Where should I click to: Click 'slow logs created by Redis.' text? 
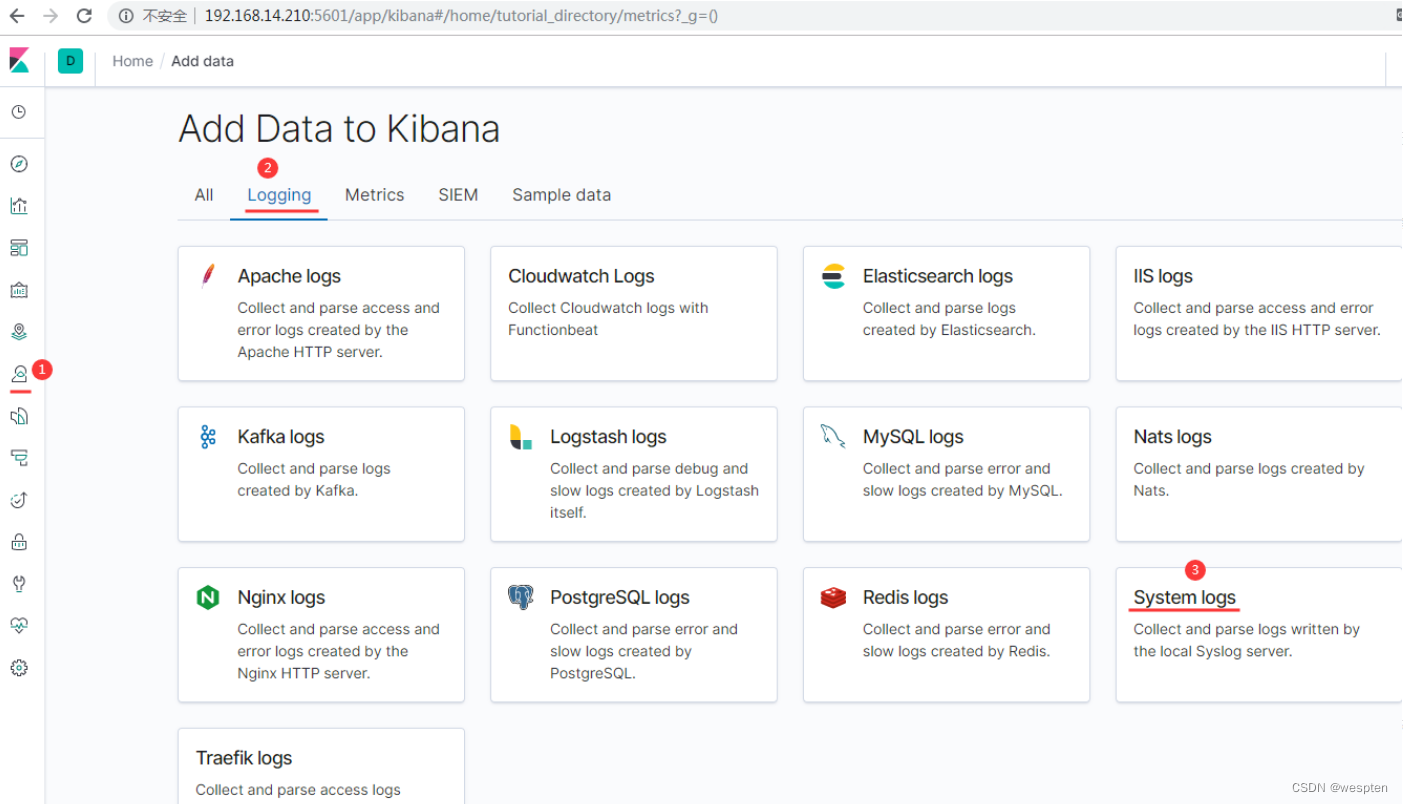(956, 652)
